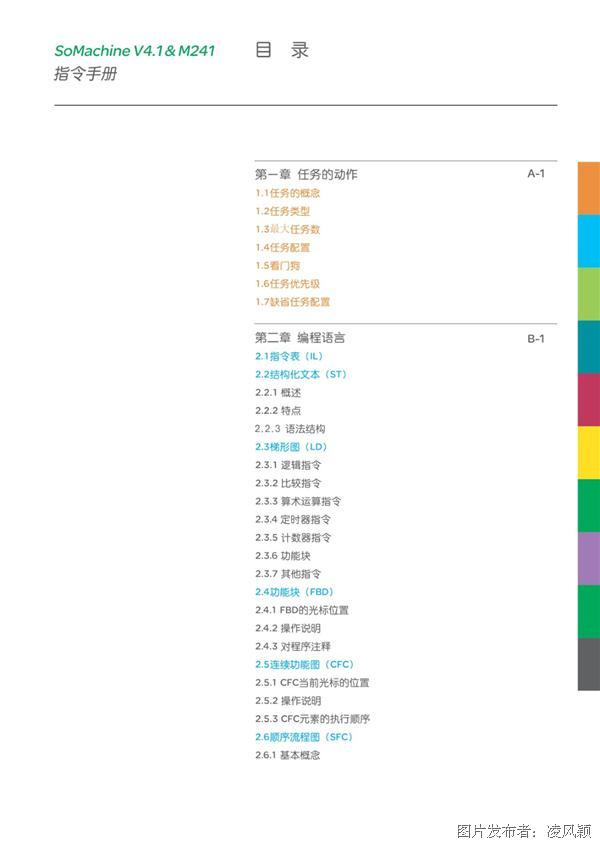Jump to 2.3梯形图（LD）
This screenshot has width=600, height=848.
click(291, 447)
